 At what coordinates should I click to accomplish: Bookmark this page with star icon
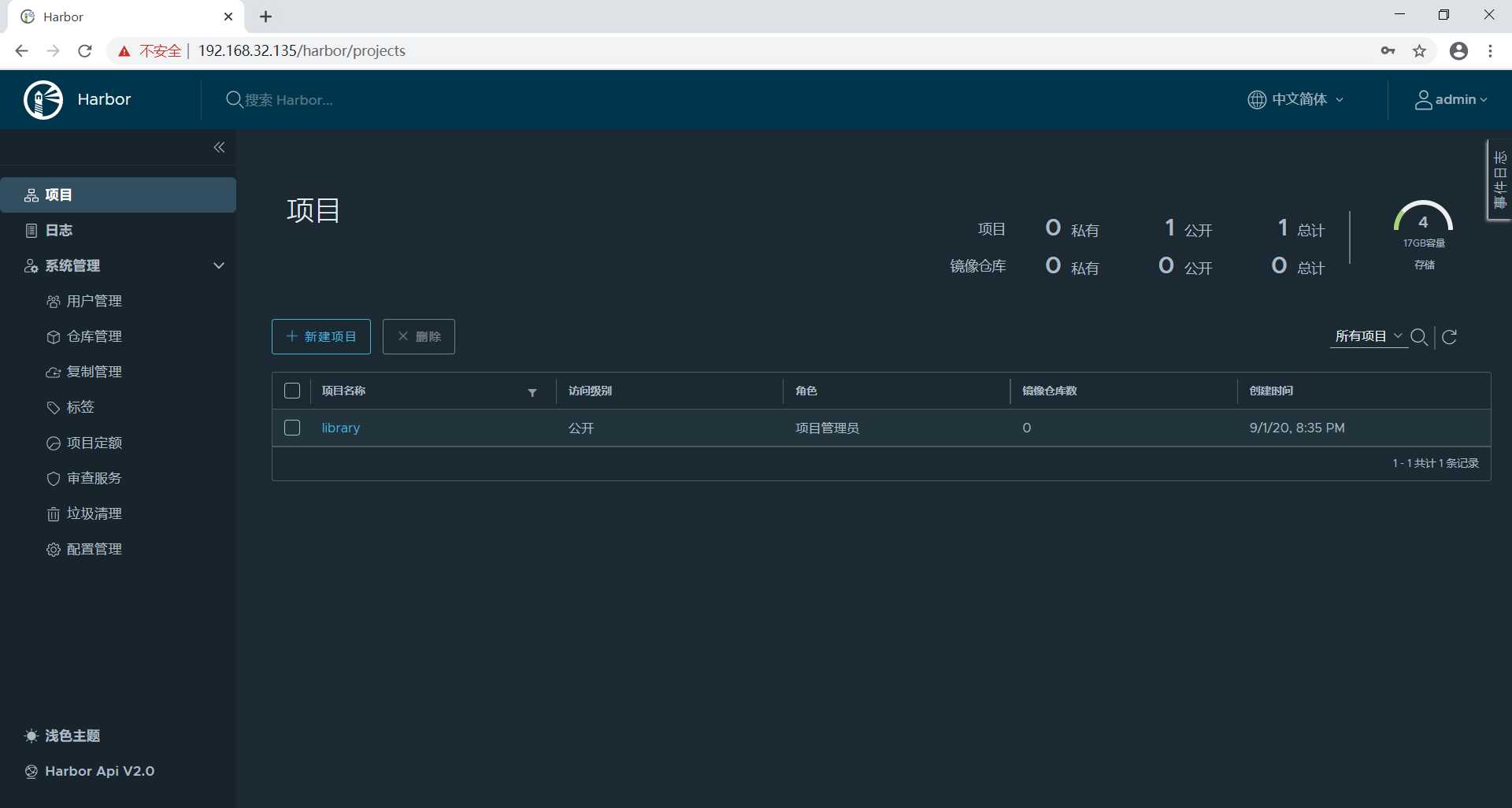tap(1419, 51)
